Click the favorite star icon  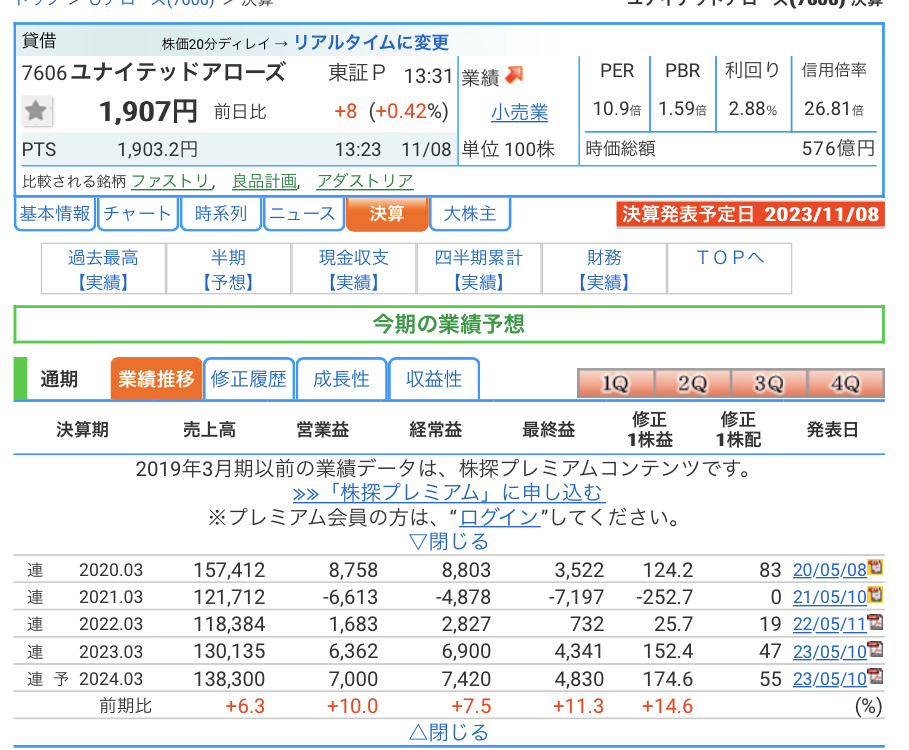coord(37,111)
